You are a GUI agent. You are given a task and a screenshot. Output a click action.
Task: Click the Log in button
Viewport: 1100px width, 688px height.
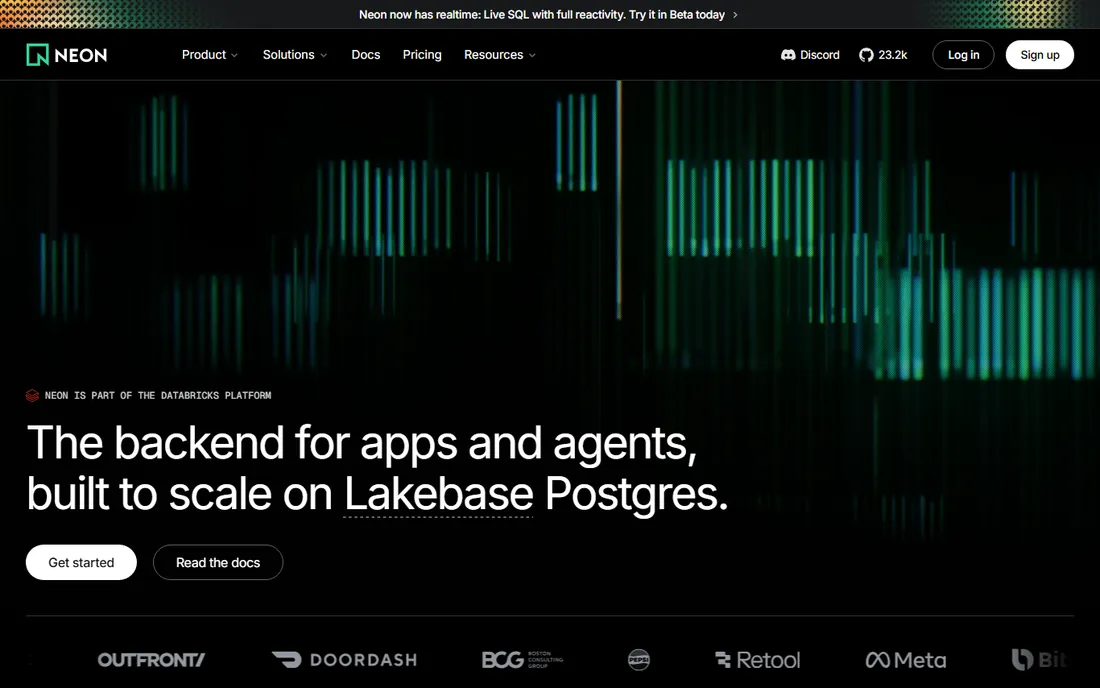(963, 55)
